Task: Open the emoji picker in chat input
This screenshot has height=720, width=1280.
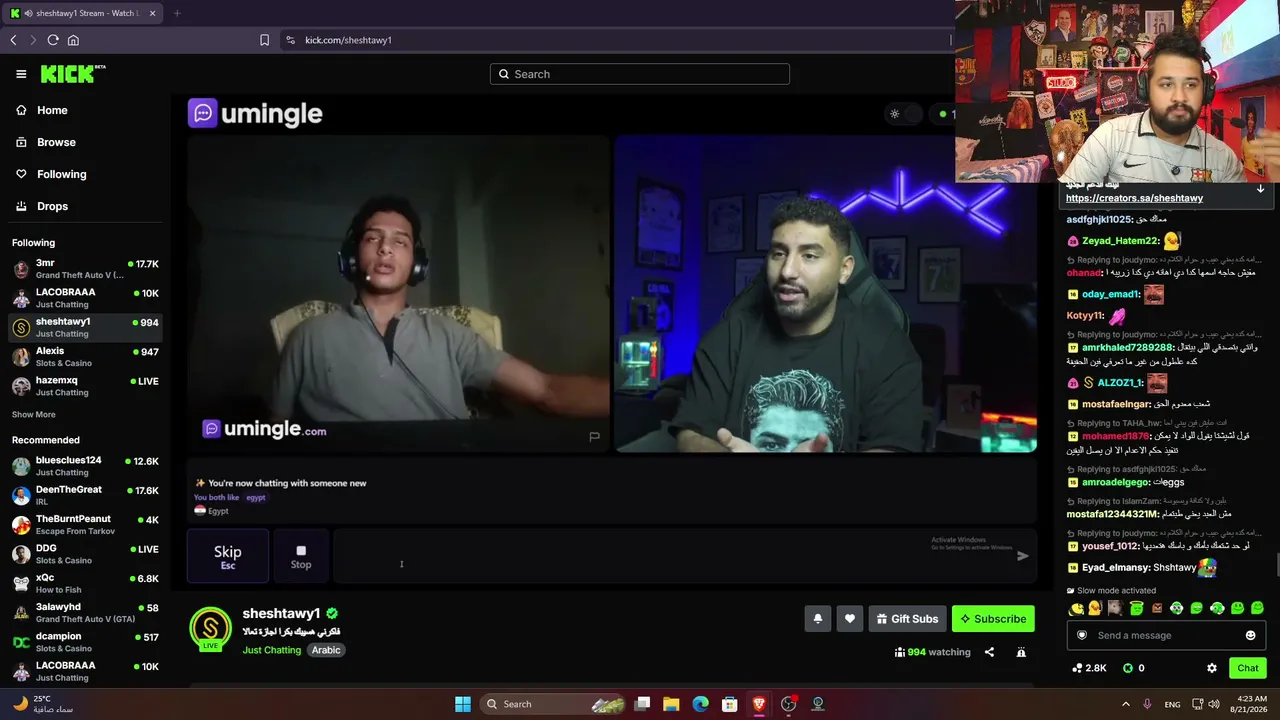Action: [1250, 635]
